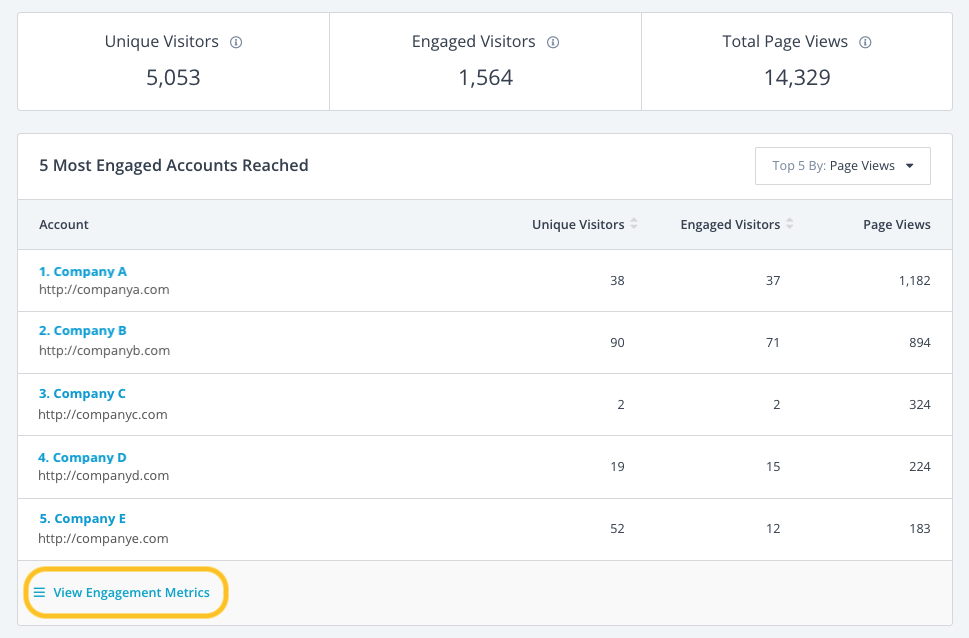Click info icon beside Engaged Visitors
Image resolution: width=969 pixels, height=638 pixels.
pos(553,42)
